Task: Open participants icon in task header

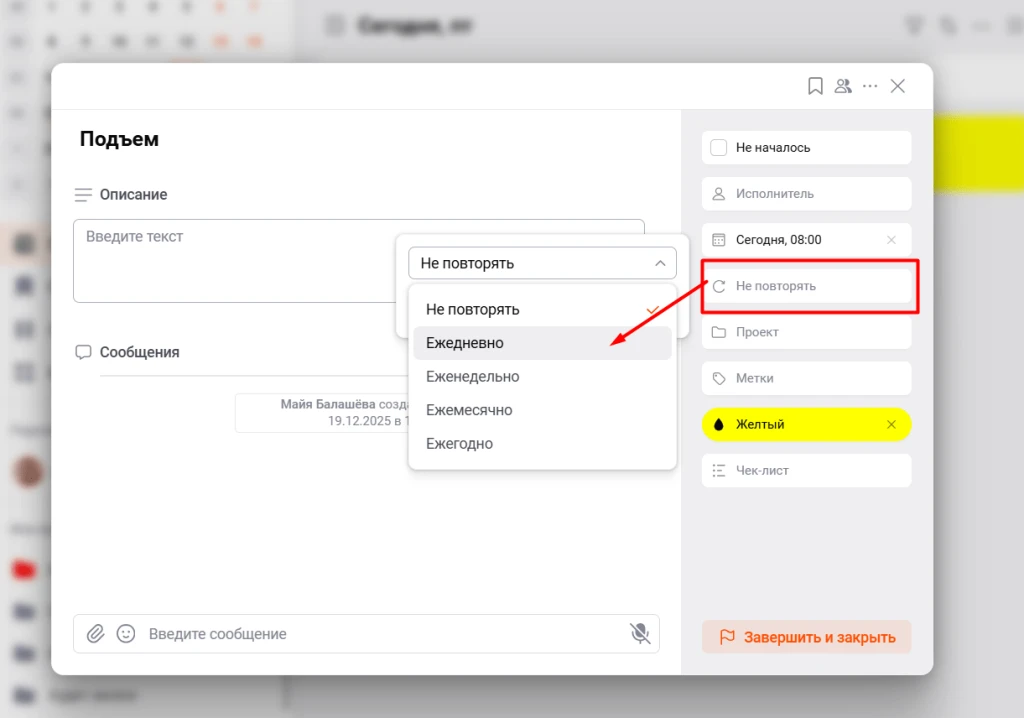Action: coord(843,86)
